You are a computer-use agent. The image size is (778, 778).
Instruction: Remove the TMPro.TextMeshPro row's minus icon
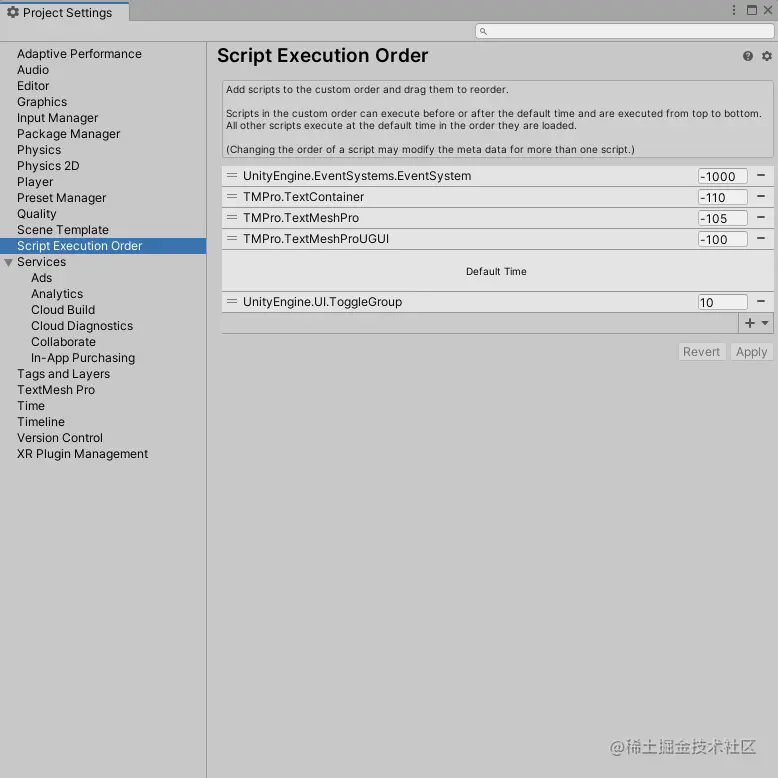pos(761,217)
